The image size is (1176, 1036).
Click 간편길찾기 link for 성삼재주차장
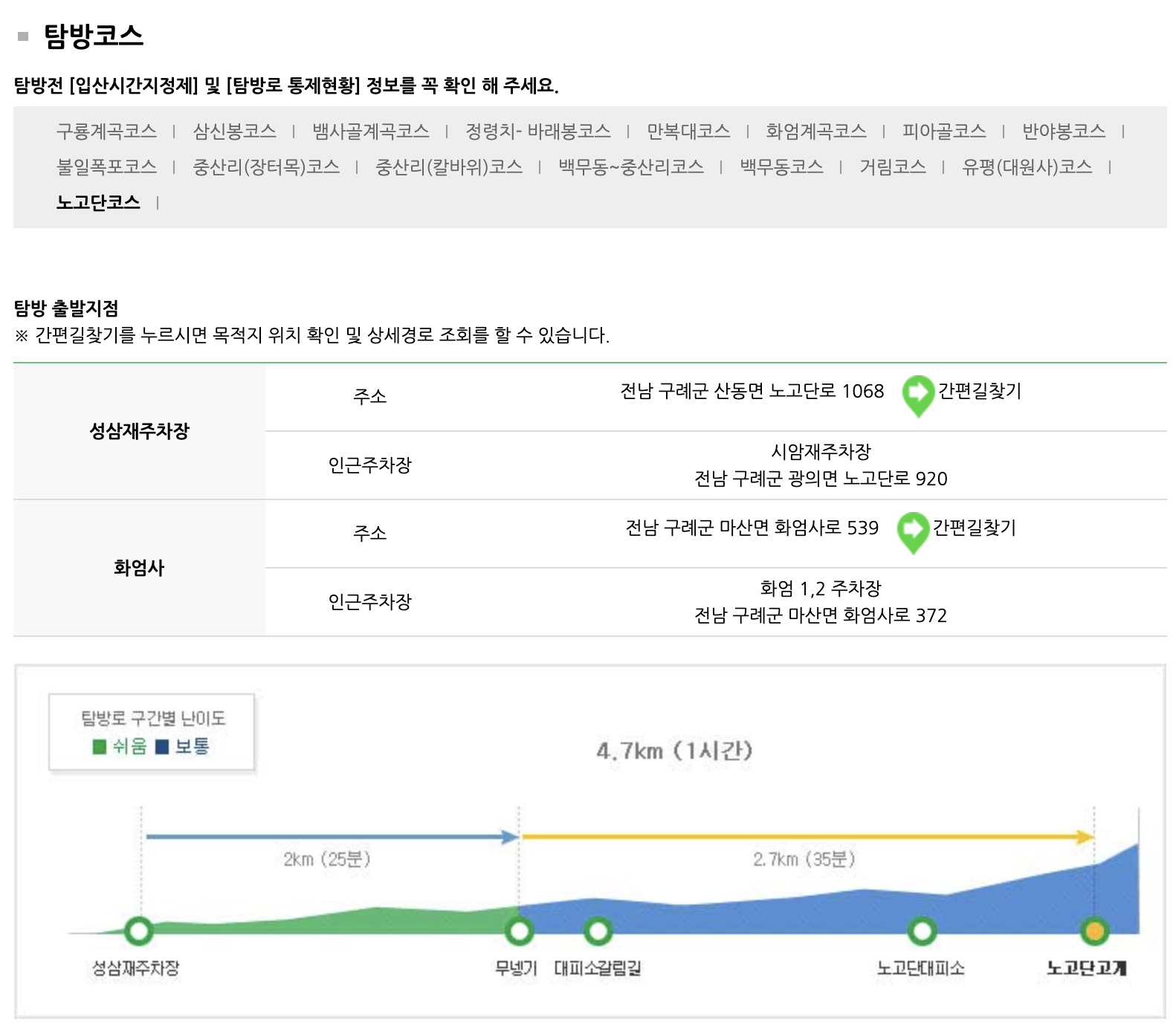pyautogui.click(x=980, y=391)
